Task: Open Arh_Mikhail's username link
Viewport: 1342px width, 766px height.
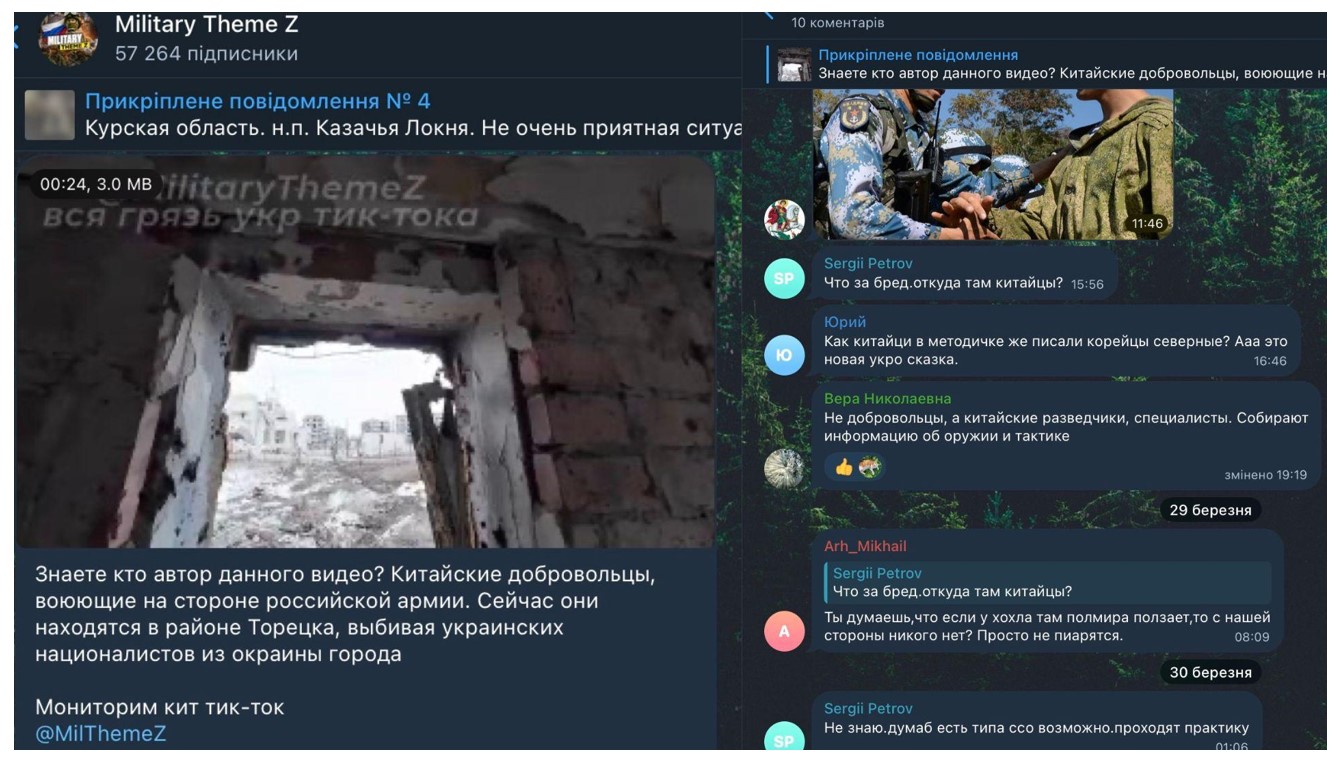Action: point(865,546)
